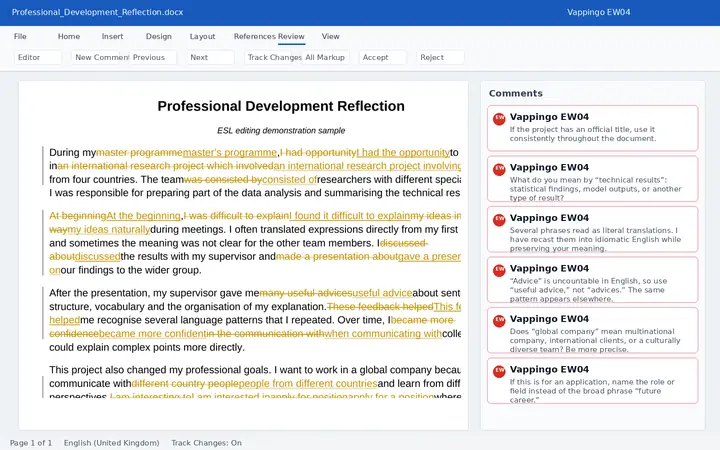Screen dimensions: 720x450
Task: Select the comment asking what "technical results" means
Action: pos(593,179)
